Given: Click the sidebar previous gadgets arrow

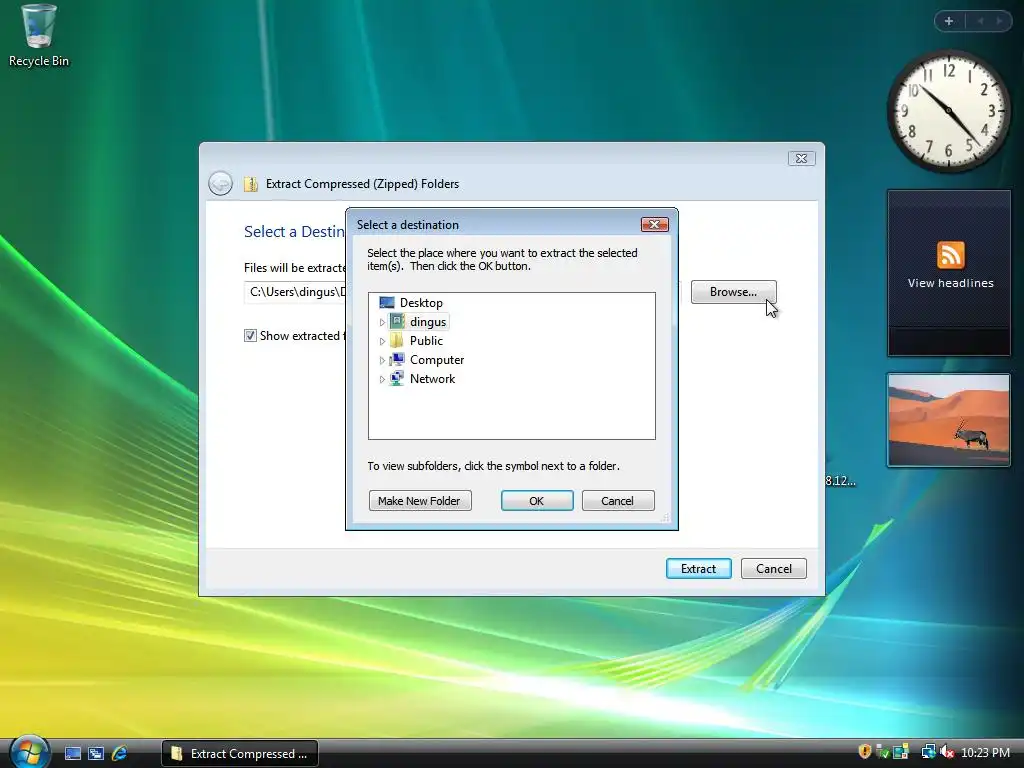Looking at the screenshot, I should (980, 21).
